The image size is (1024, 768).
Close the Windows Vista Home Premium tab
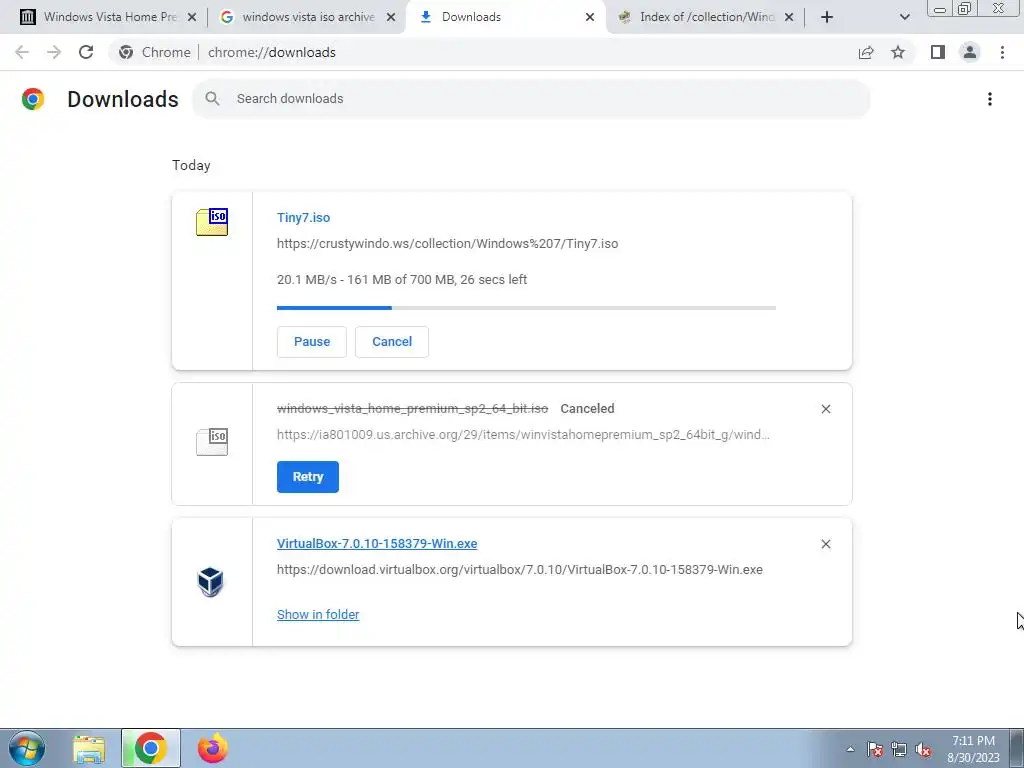click(x=192, y=18)
